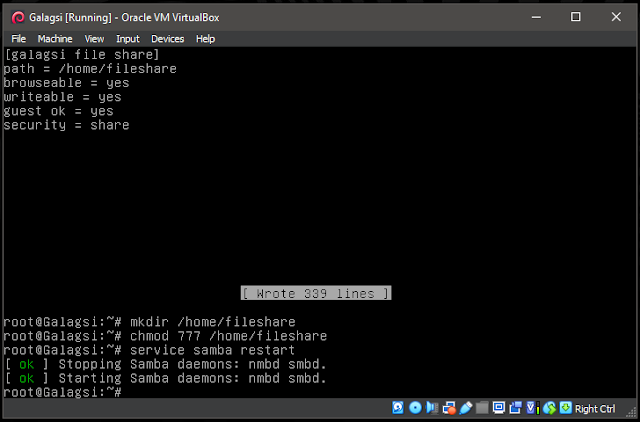Click the VirtualBox logo in title bar
The width and height of the screenshot is (640, 422).
[x=18, y=18]
